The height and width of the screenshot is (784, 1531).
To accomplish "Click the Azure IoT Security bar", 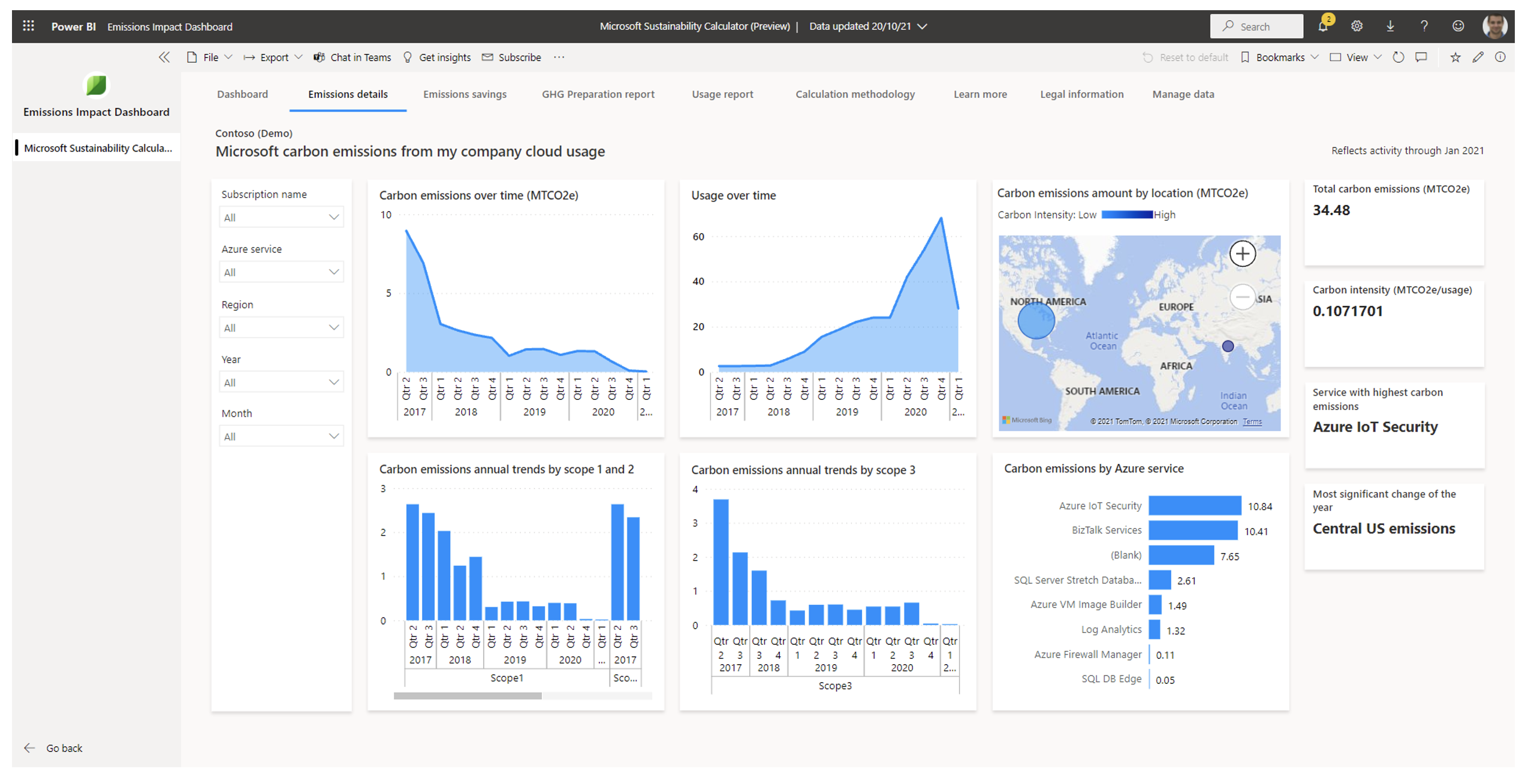I will click(1194, 505).
